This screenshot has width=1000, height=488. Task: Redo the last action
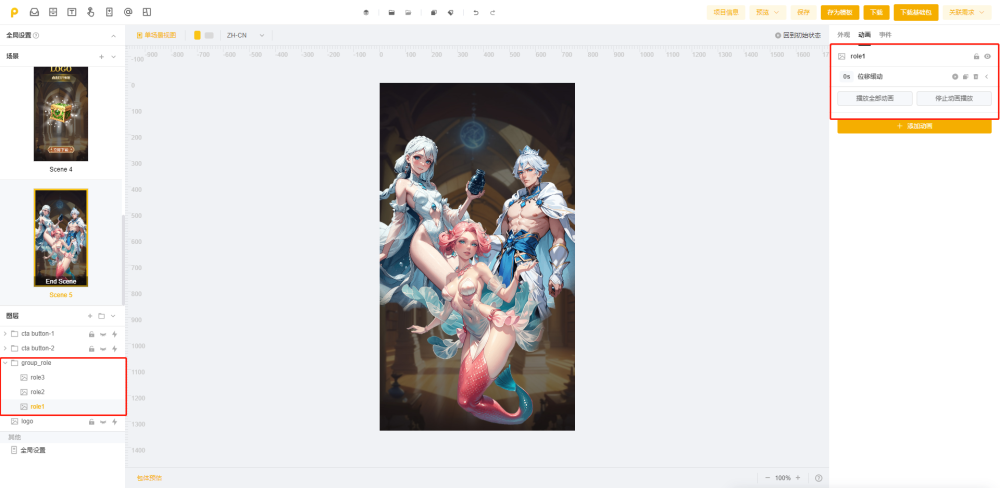(492, 13)
